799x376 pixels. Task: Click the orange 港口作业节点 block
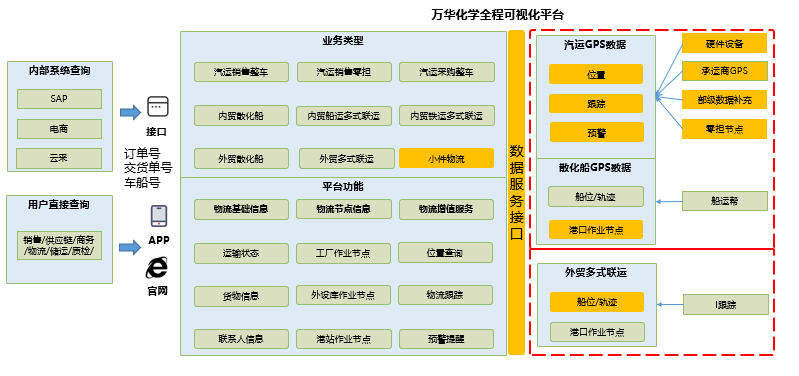(596, 230)
